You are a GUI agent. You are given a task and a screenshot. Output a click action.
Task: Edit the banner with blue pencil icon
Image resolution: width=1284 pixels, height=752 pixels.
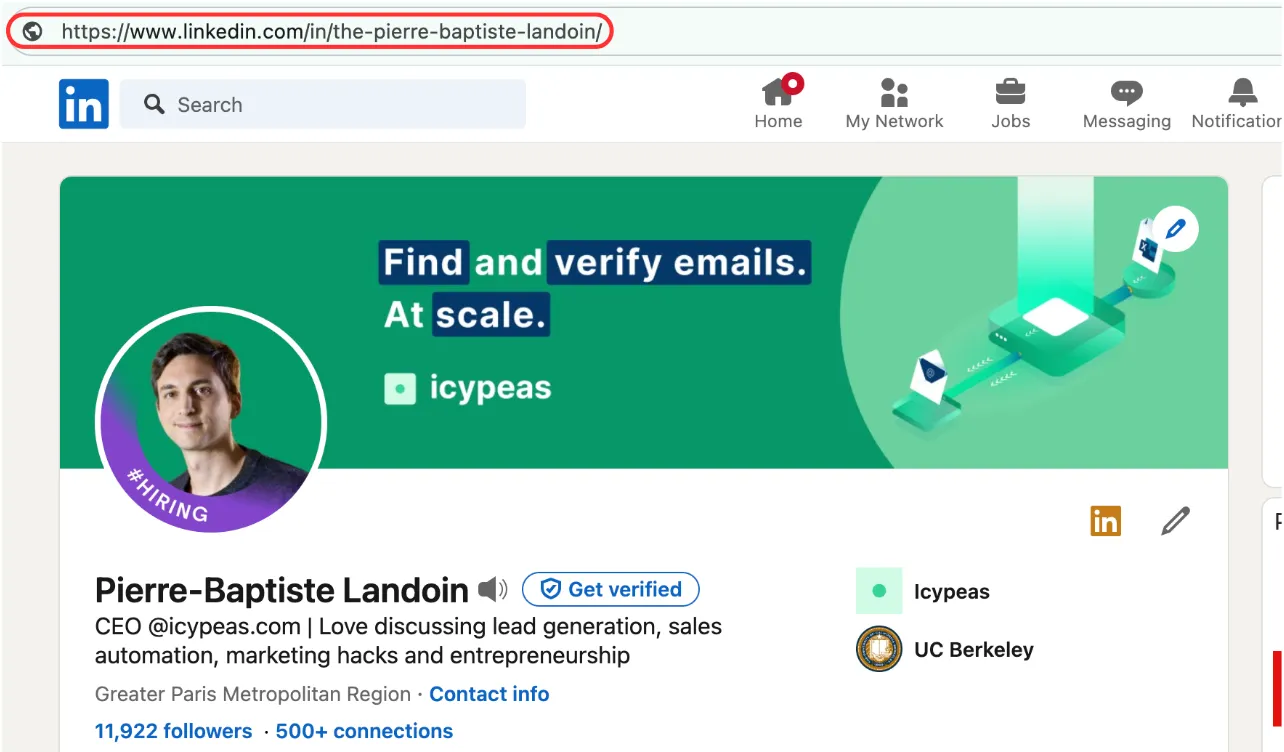pyautogui.click(x=1174, y=228)
